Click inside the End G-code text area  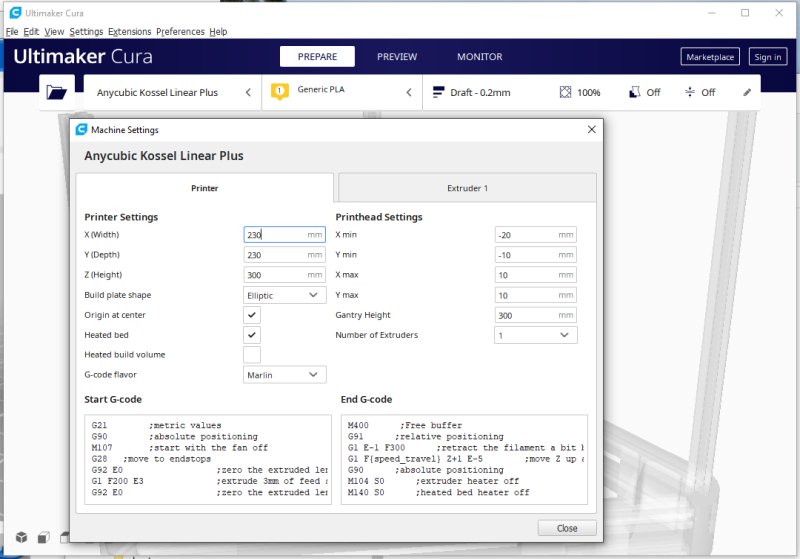464,459
